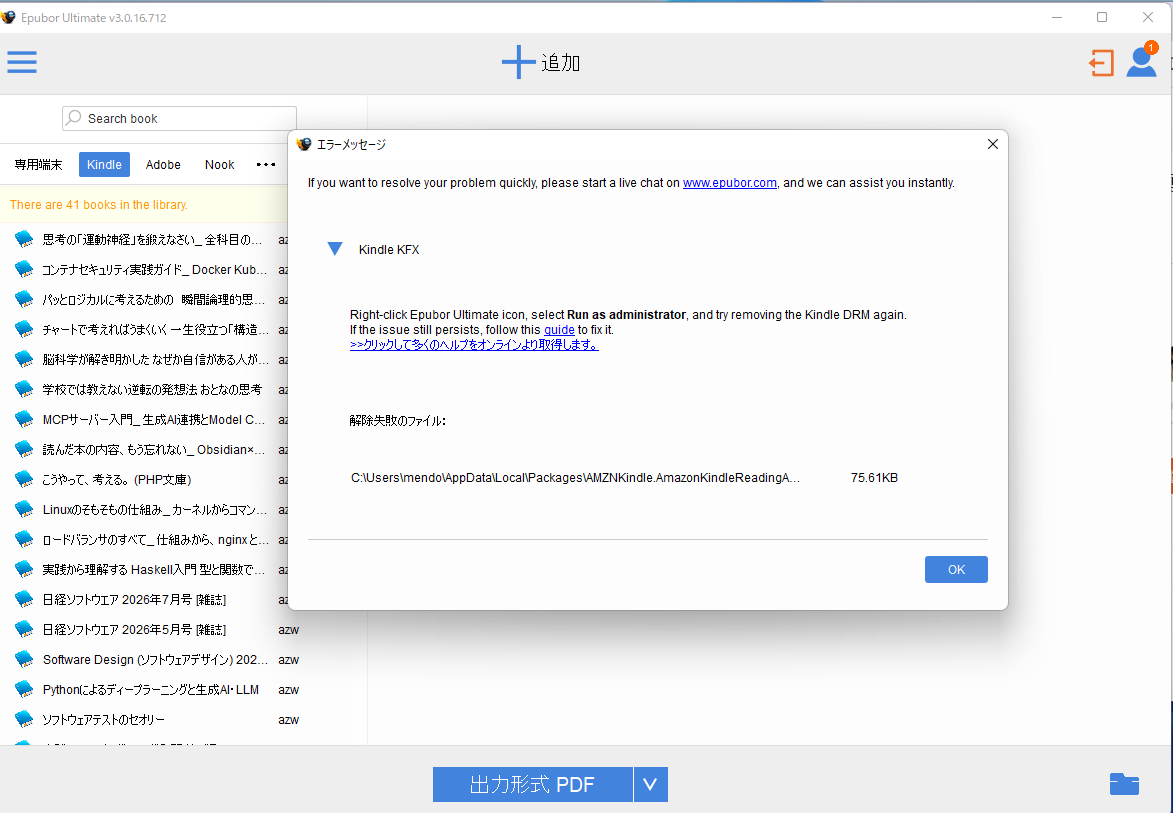Select book こうやって、考える。(PHP文庫)

pos(117,479)
